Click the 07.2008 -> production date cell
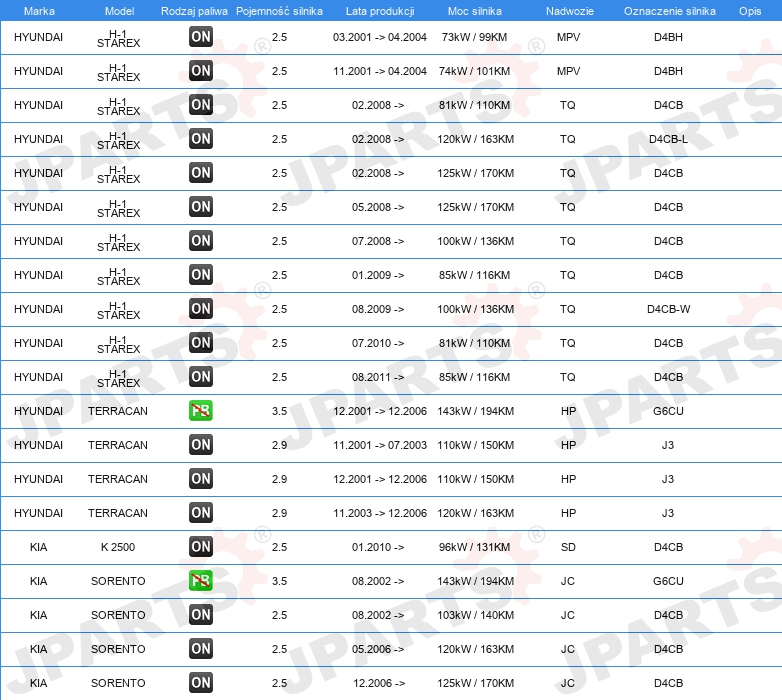The image size is (782, 700). click(378, 241)
